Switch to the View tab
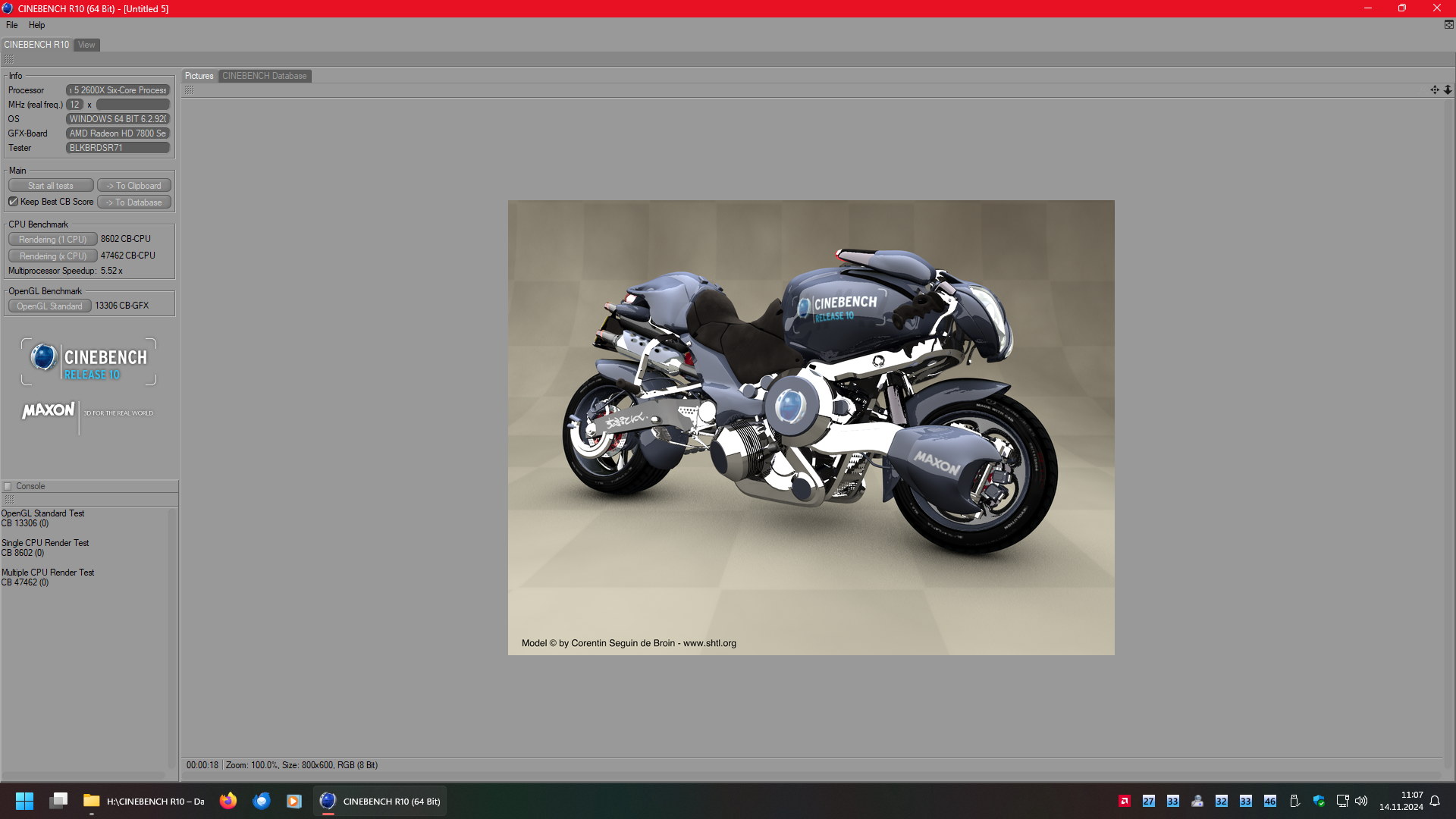Image resolution: width=1456 pixels, height=819 pixels. (86, 45)
